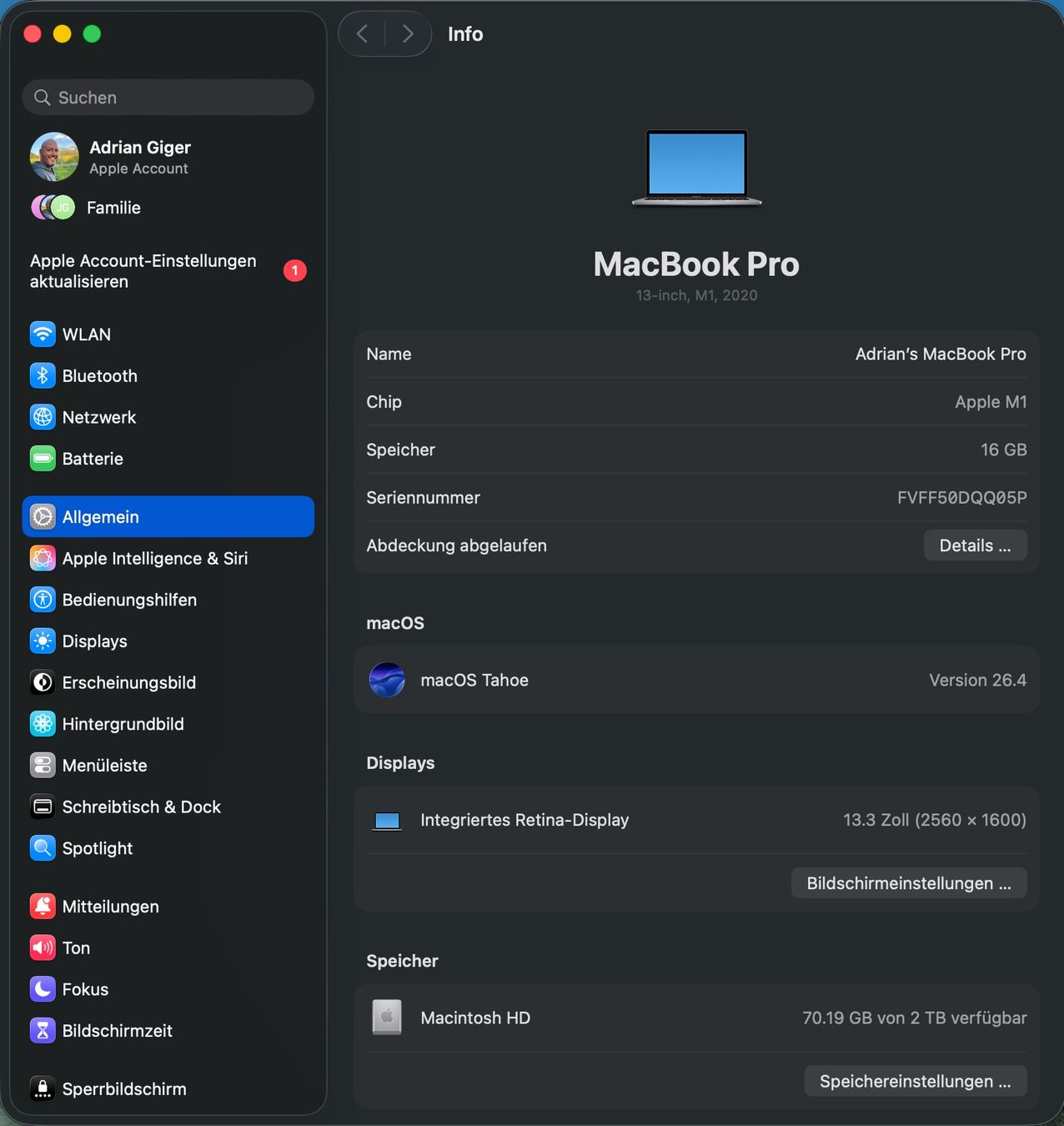Click the Bluetooth icon in the sidebar
Screen dimensions: 1064x1126
point(43,376)
